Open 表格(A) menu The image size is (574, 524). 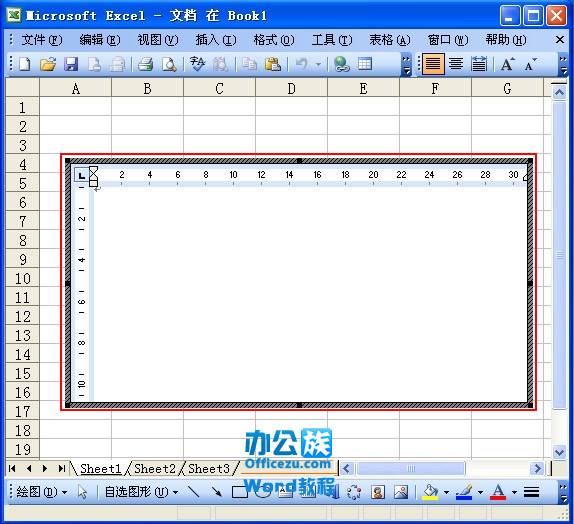(390, 40)
